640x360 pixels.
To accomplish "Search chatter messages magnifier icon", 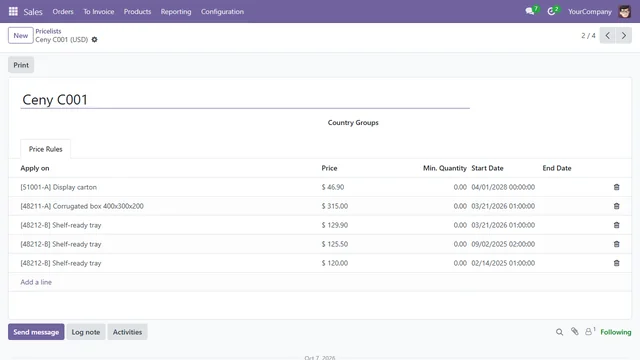I will tap(559, 332).
